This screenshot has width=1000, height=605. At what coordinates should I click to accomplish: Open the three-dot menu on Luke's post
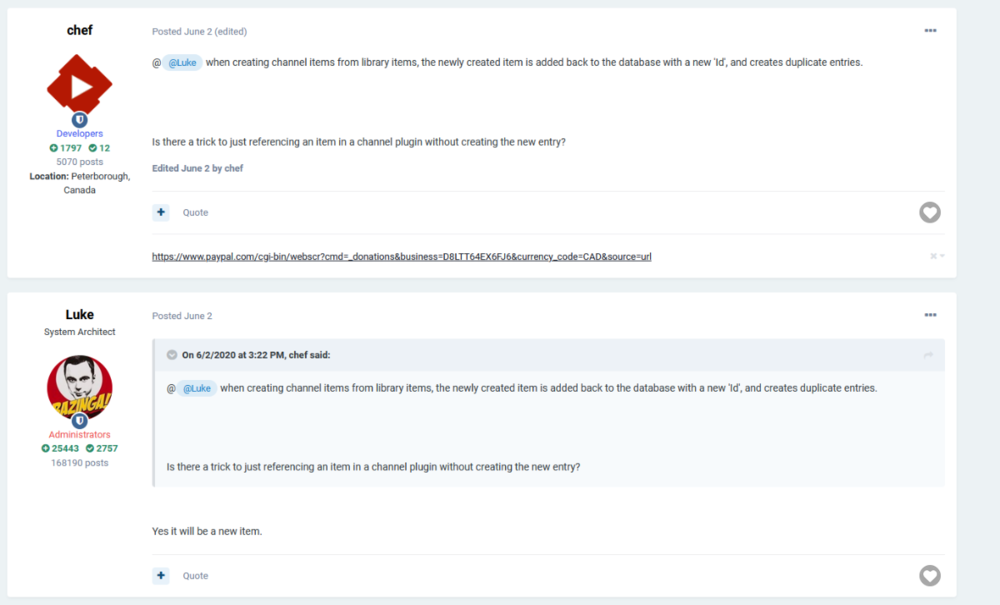930,315
